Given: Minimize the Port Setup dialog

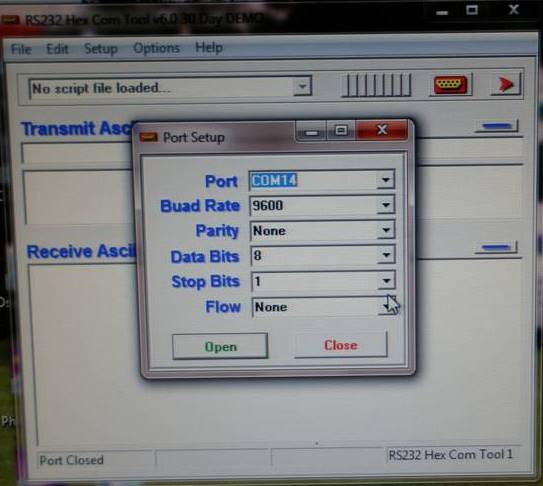Looking at the screenshot, I should (x=312, y=131).
